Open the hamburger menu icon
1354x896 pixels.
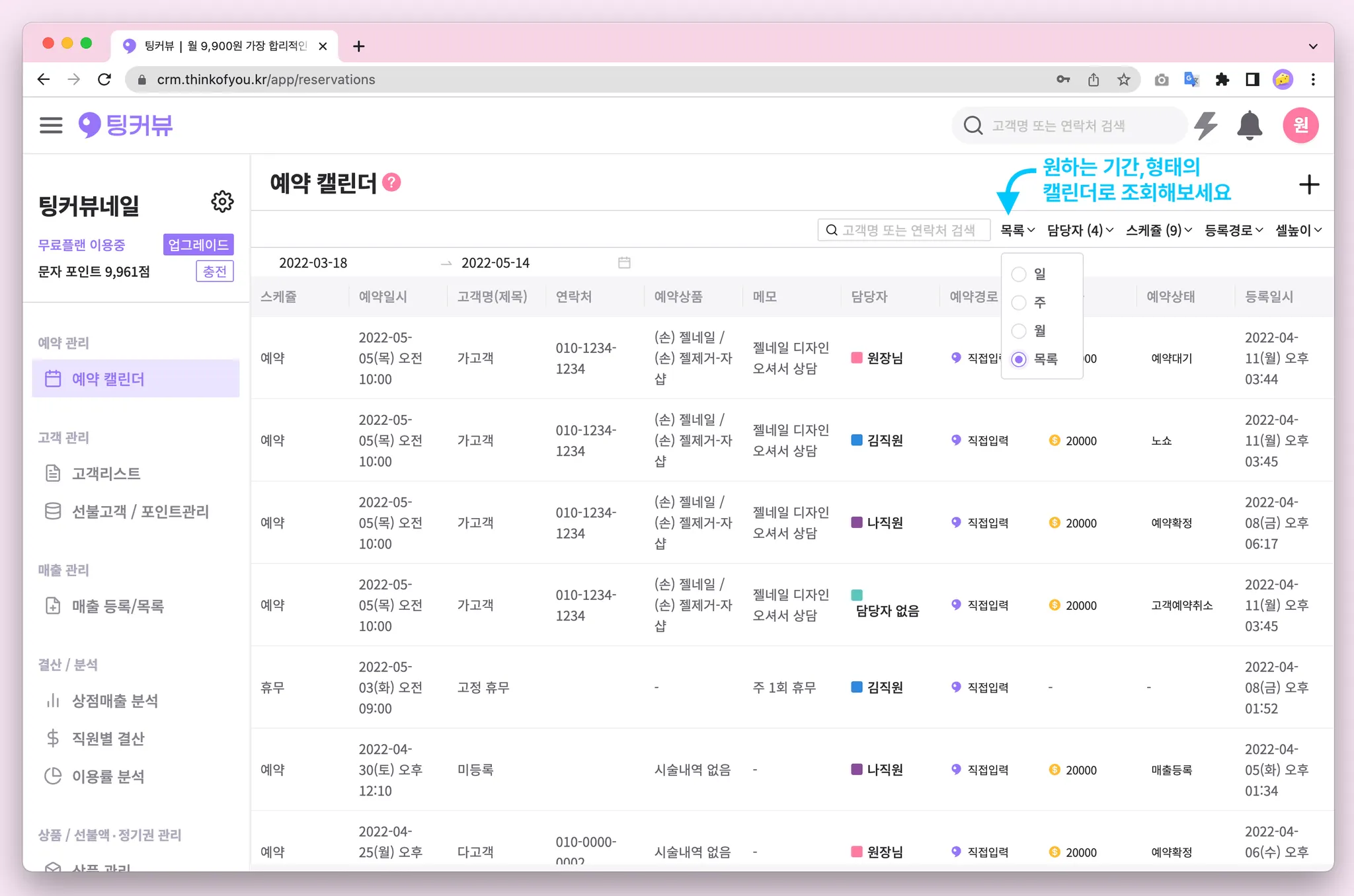pos(51,125)
